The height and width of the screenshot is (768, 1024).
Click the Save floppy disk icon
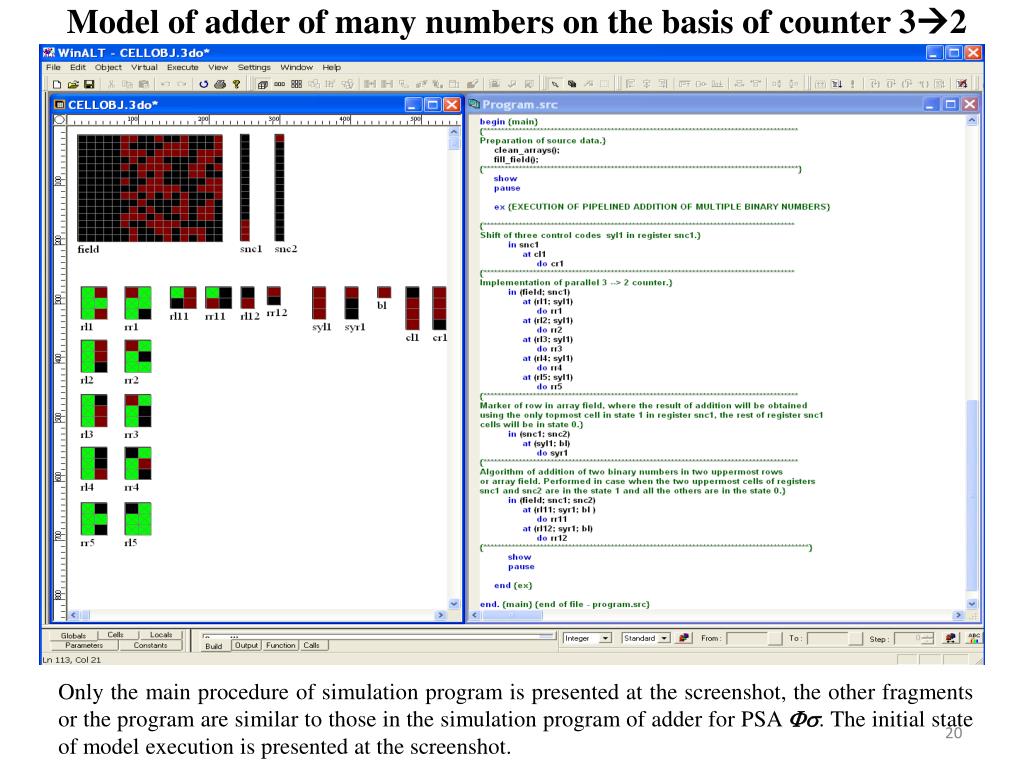tap(89, 84)
